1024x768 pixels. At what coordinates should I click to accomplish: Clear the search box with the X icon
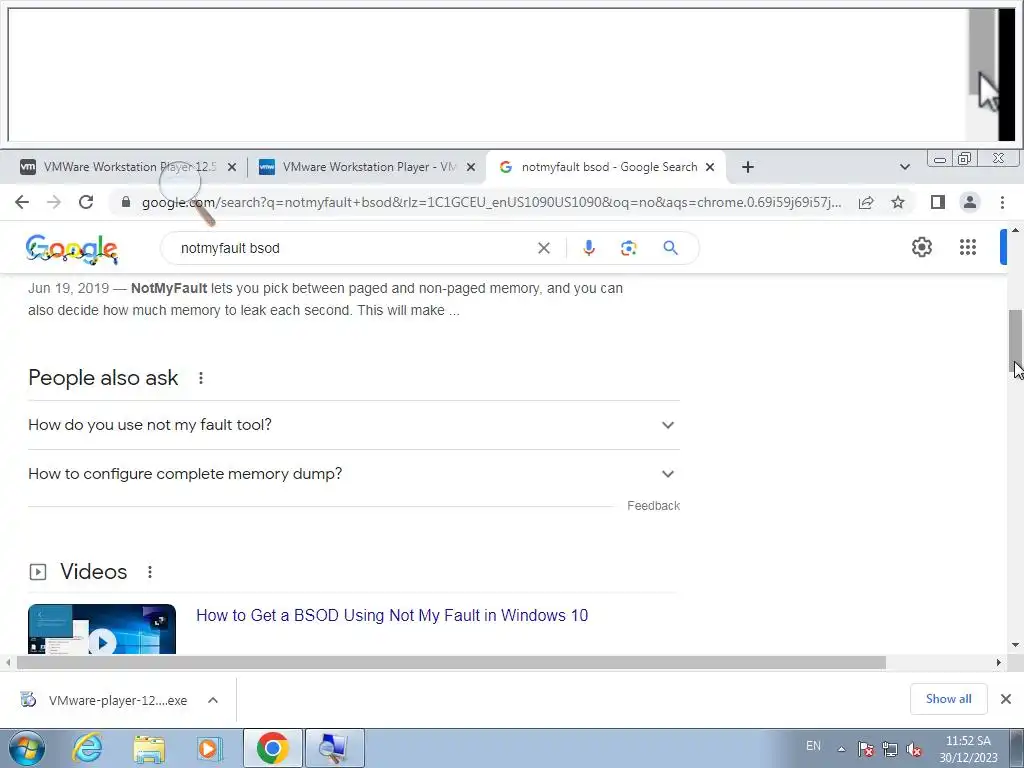coord(543,248)
